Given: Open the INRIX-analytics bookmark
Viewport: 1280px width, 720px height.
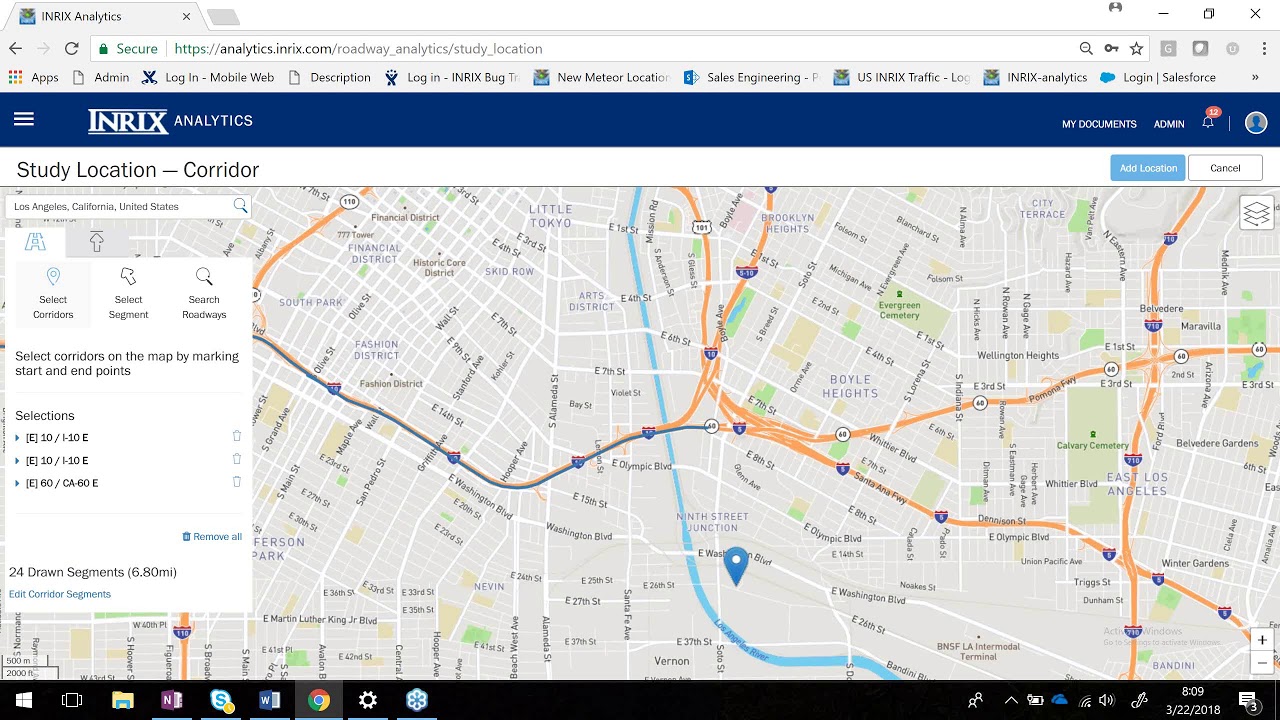Looking at the screenshot, I should click(x=1035, y=77).
